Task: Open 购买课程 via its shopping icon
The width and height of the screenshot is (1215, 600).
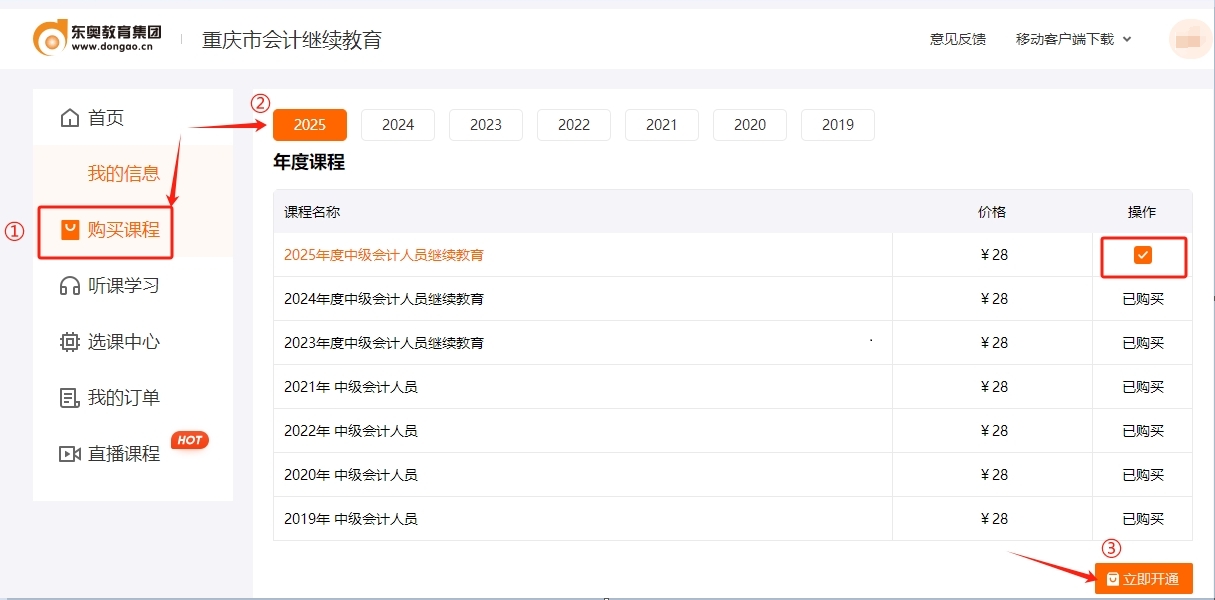Action: [68, 229]
